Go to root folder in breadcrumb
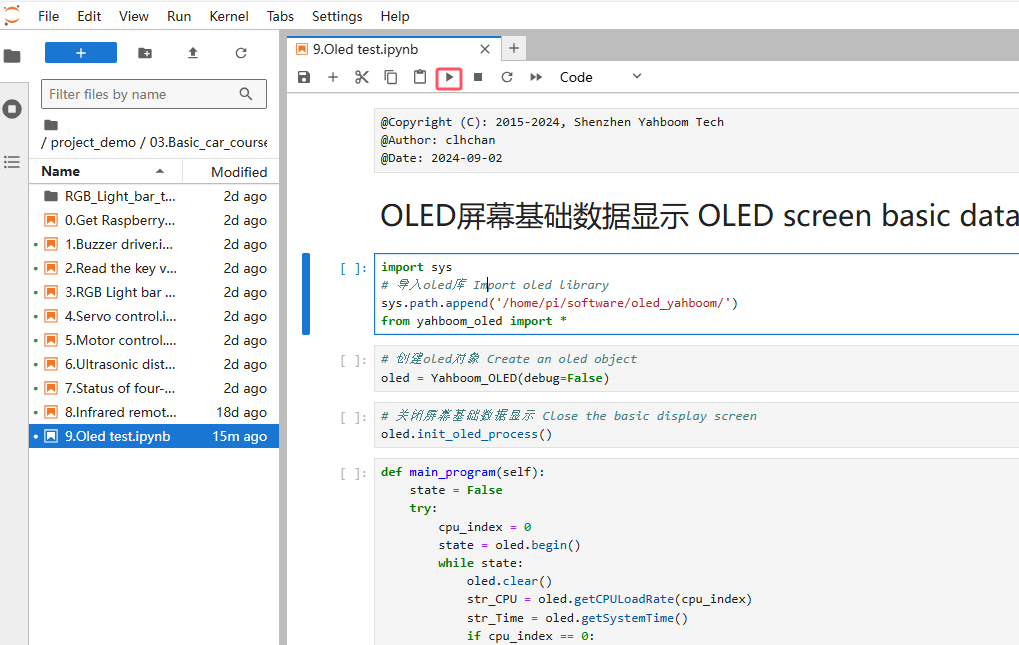 (51, 125)
